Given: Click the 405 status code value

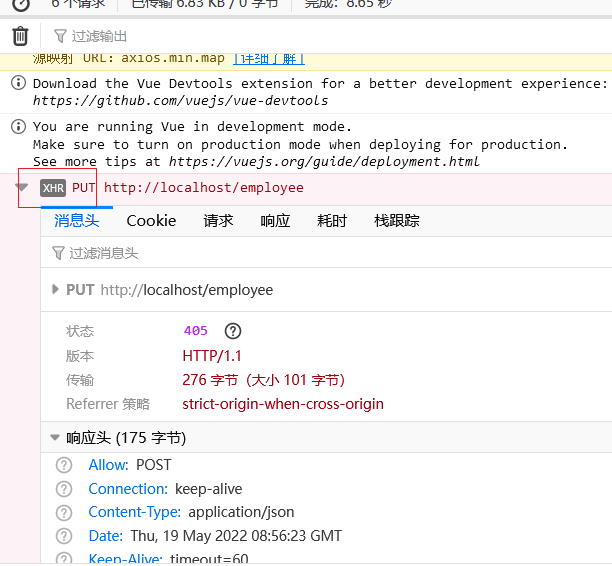Looking at the screenshot, I should point(196,331).
